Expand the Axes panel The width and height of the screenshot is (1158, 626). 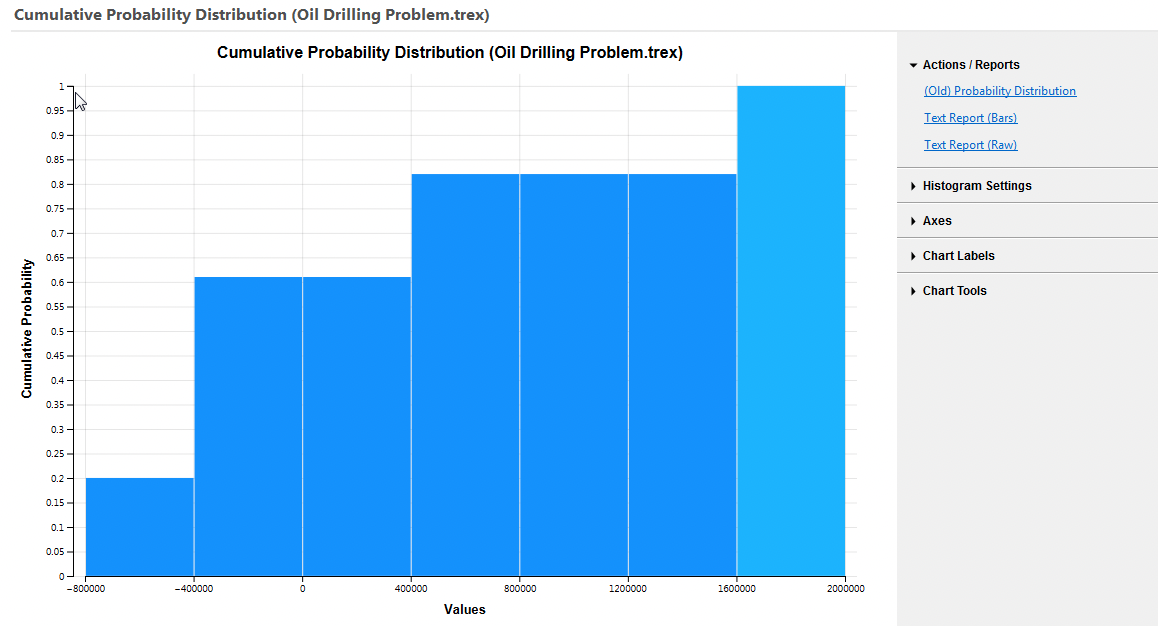tap(936, 220)
